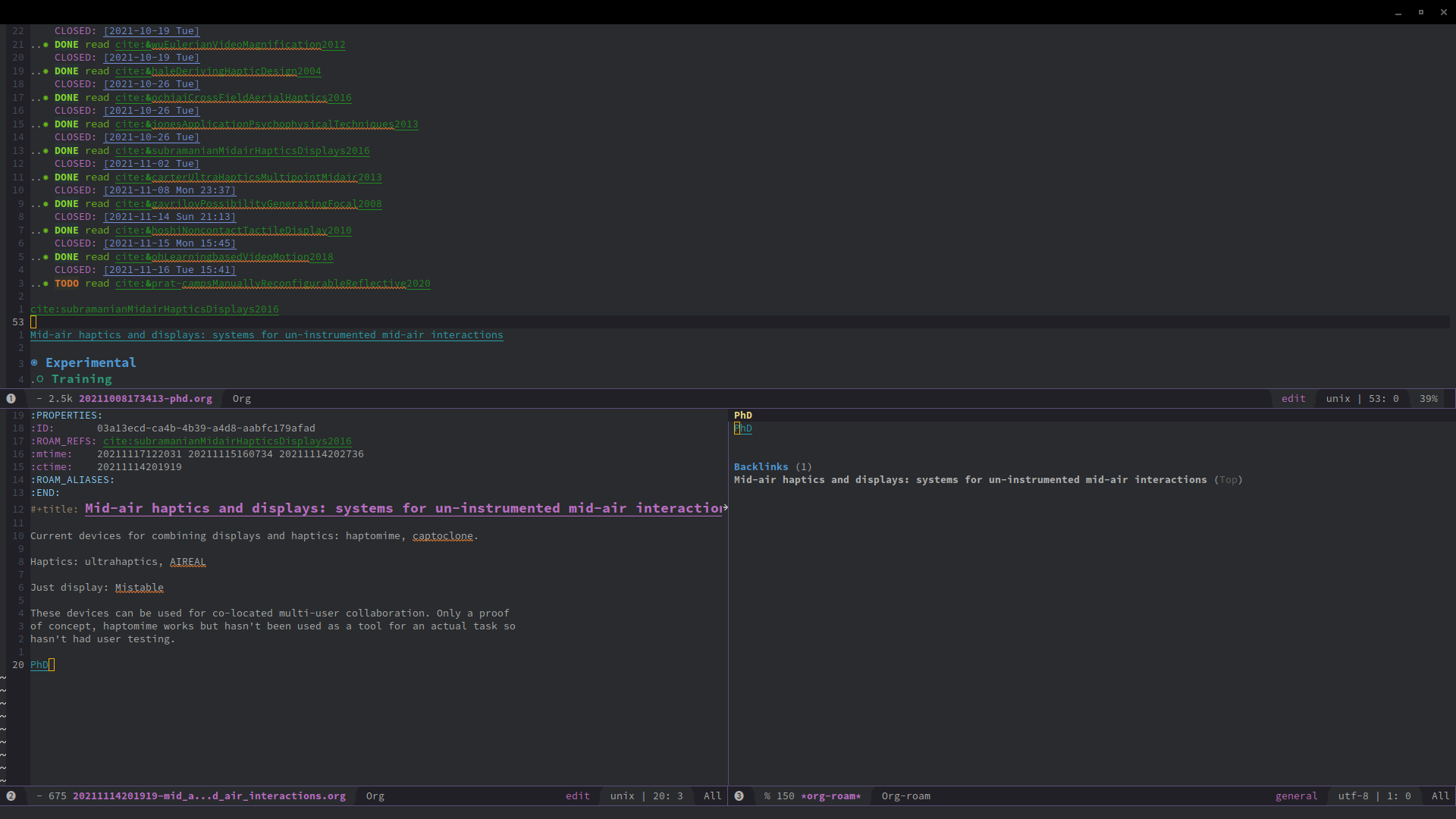Click the All scroll-position indicator

[711, 796]
